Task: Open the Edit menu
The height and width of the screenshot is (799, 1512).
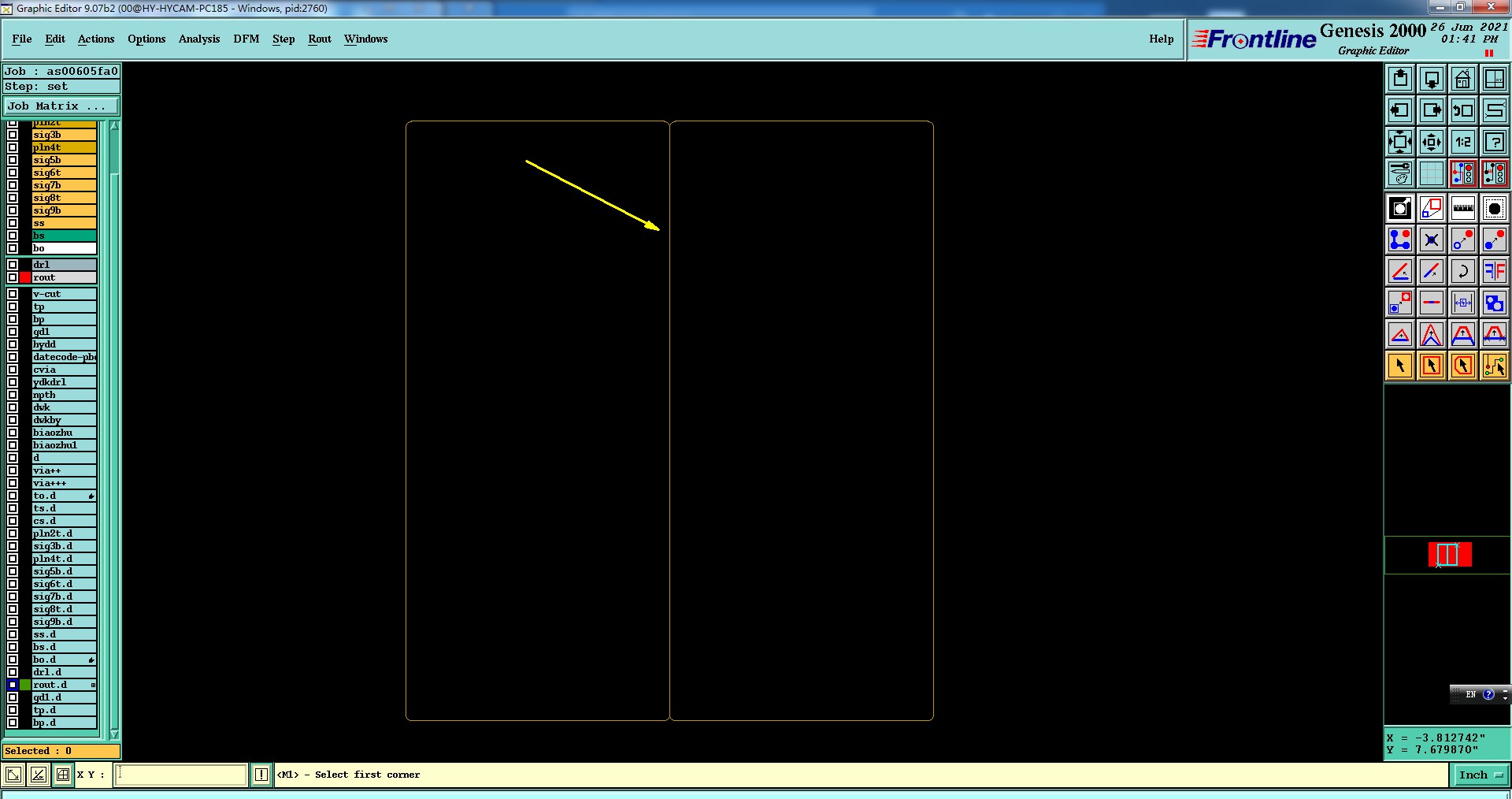Action: [x=55, y=39]
